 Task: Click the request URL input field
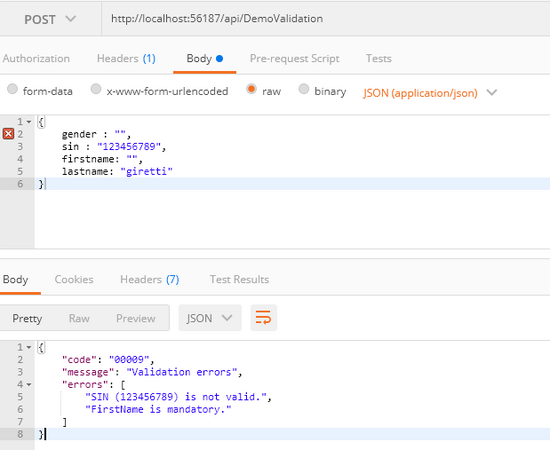click(326, 19)
